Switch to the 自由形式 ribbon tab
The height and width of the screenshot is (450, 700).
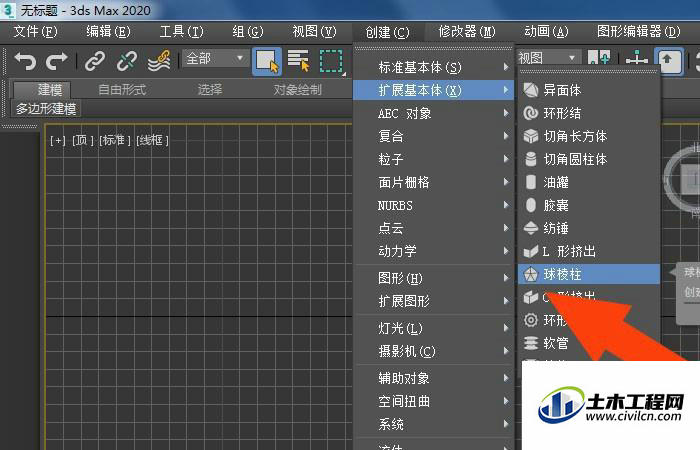pyautogui.click(x=122, y=90)
